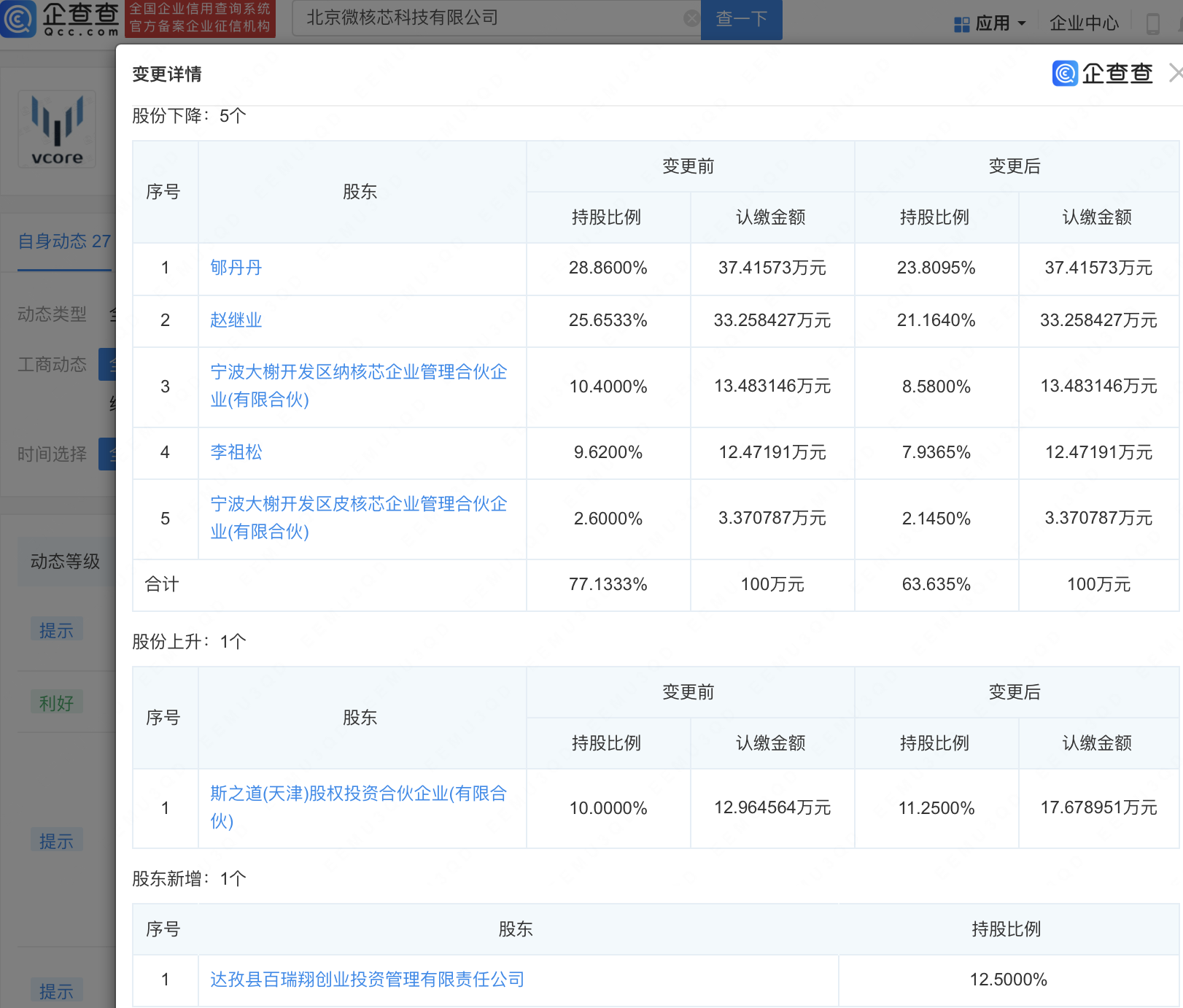1183x1008 pixels.
Task: Select the 23.8095% share ratio cell
Action: [x=936, y=268]
